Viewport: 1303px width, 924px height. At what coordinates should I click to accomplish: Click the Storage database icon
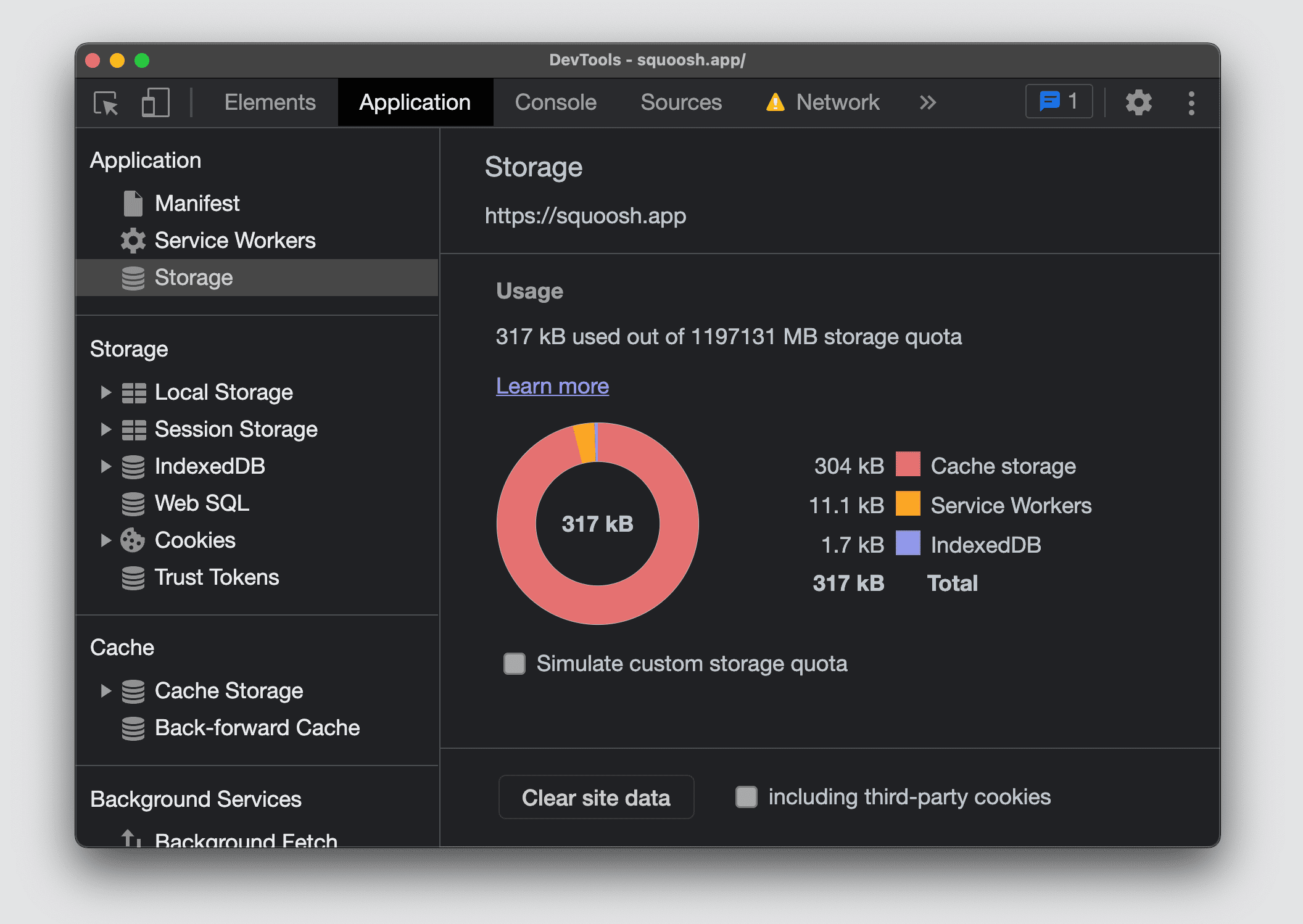coord(133,278)
